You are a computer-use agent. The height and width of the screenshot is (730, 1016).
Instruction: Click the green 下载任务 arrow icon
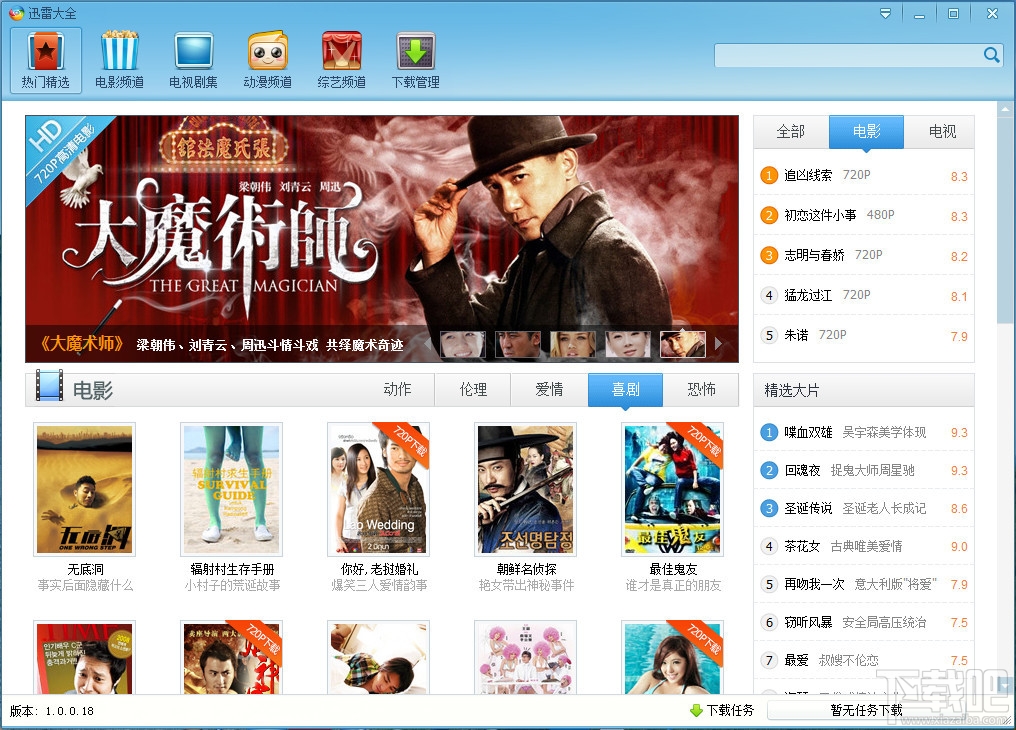[697, 711]
